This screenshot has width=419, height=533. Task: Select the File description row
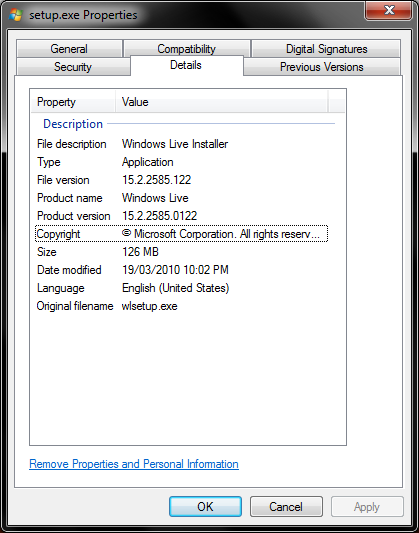tap(181, 144)
